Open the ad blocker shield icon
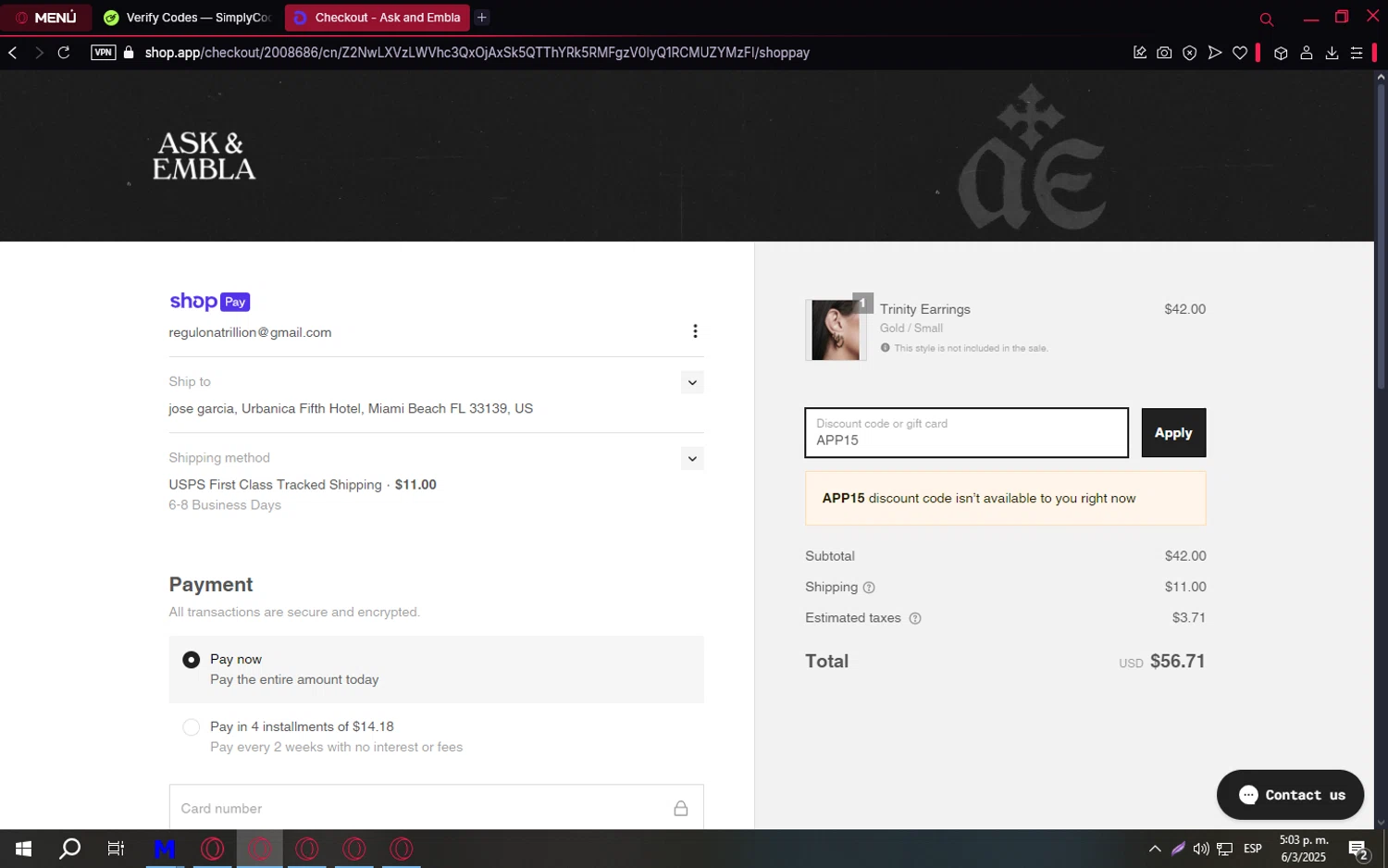 (x=1190, y=53)
